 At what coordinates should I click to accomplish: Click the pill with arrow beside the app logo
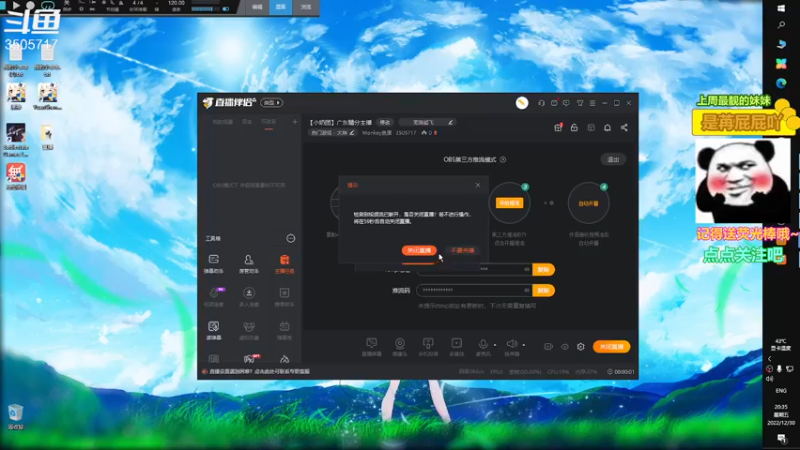[x=271, y=103]
